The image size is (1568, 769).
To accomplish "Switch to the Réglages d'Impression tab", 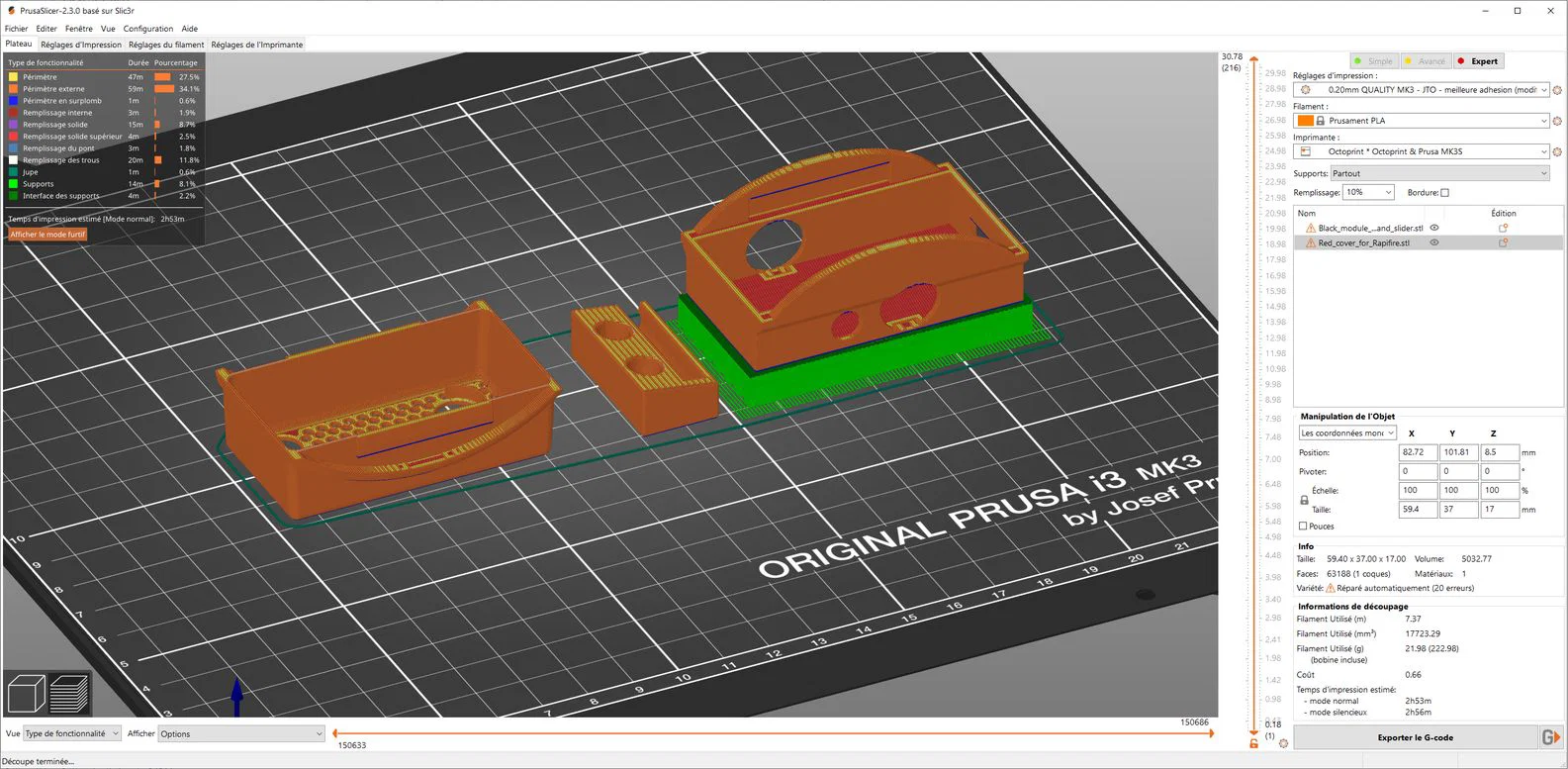I will coord(81,45).
